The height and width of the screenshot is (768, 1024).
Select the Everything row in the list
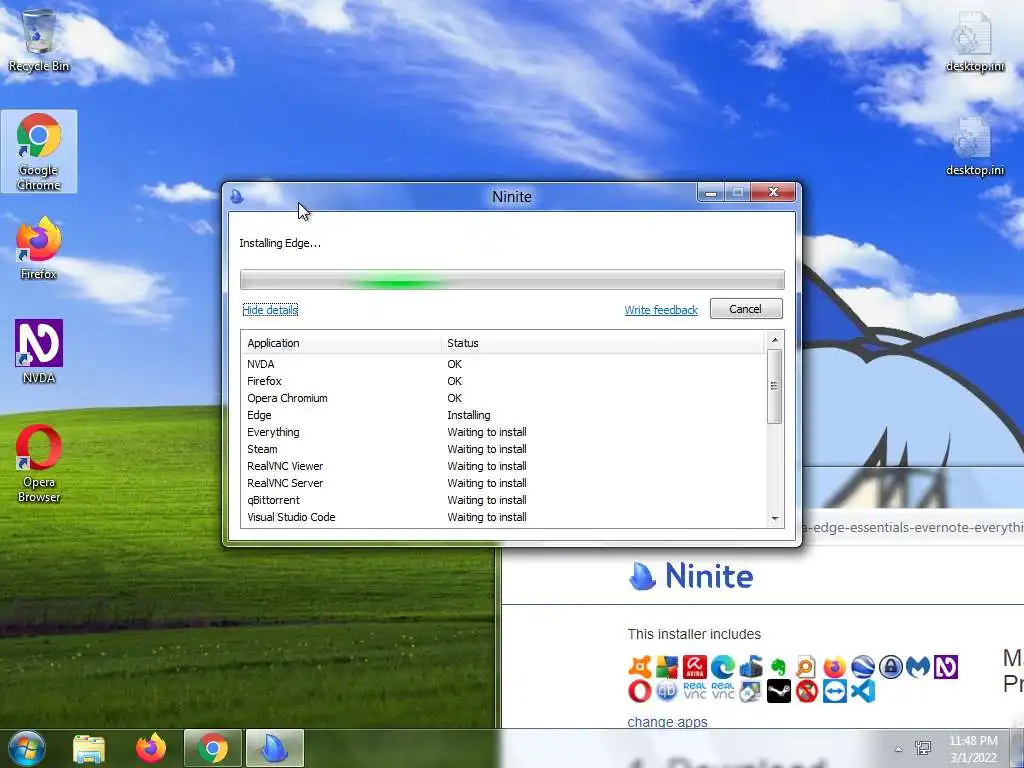503,432
